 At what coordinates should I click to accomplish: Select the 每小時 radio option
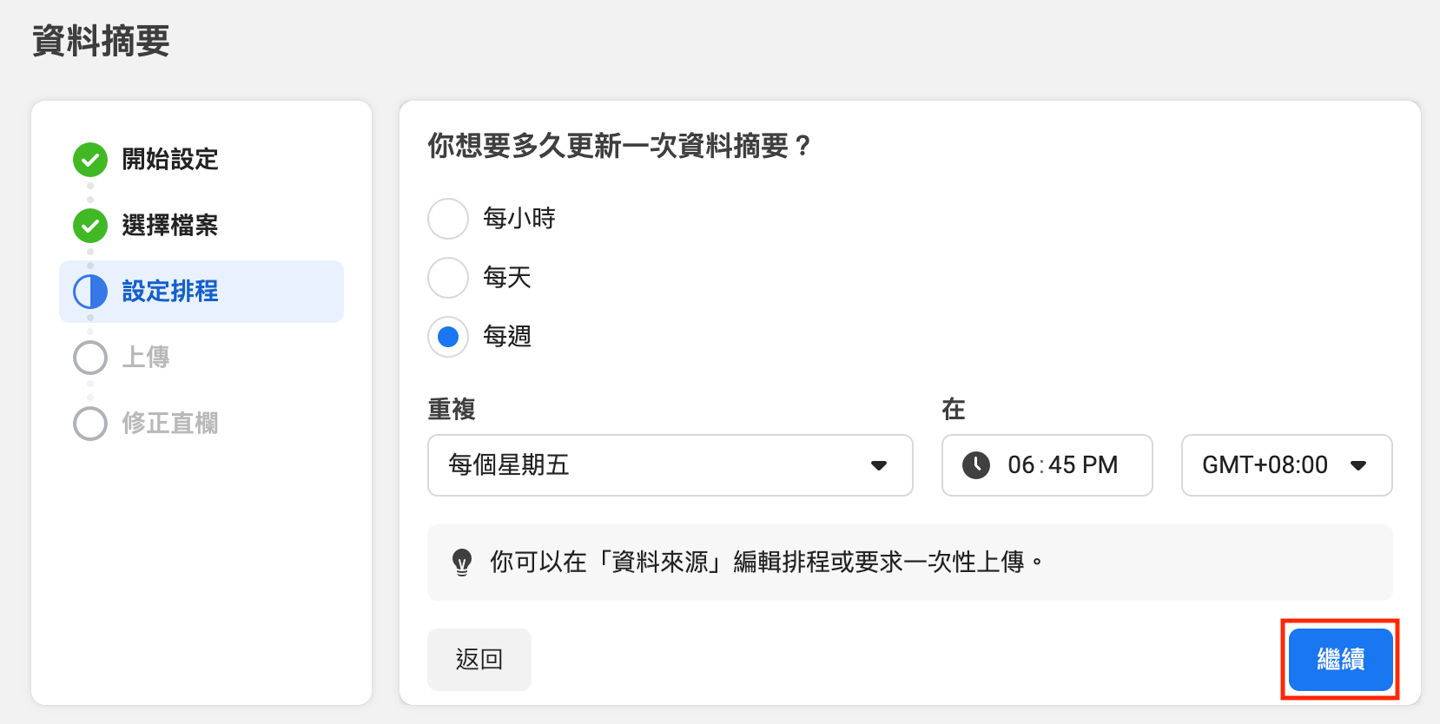click(x=448, y=219)
